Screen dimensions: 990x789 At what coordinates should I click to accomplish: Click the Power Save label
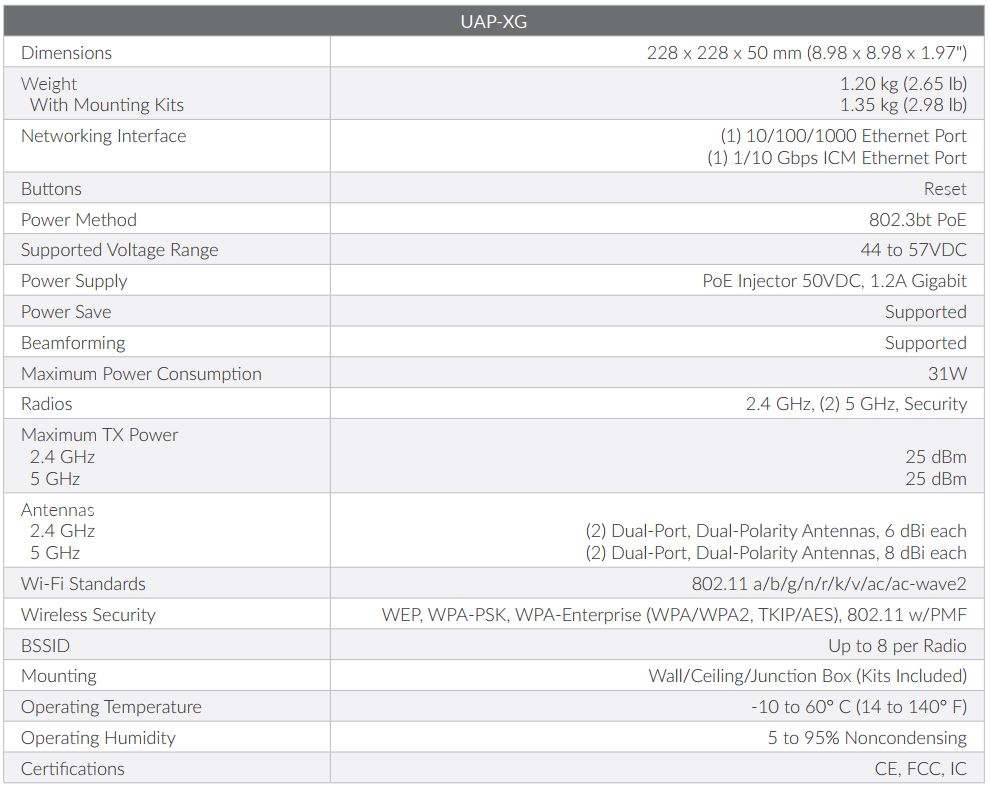click(66, 312)
